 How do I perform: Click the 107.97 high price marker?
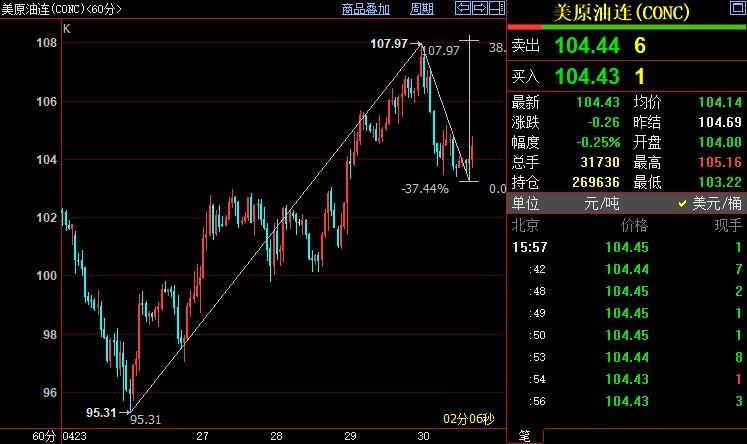(x=389, y=44)
